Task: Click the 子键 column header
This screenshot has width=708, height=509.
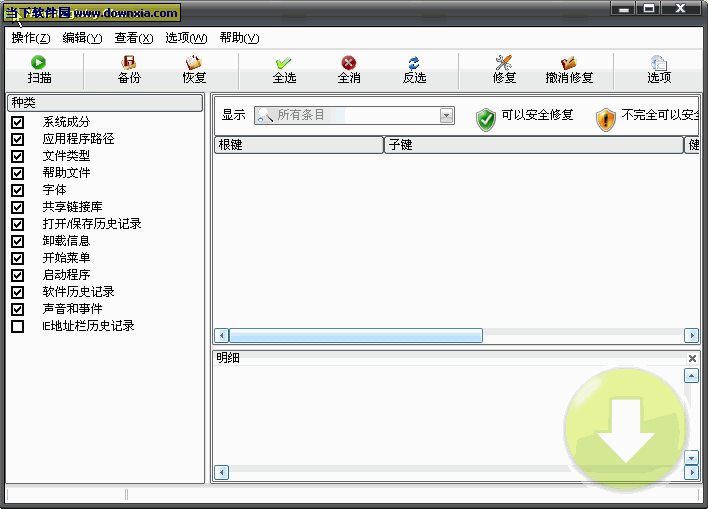Action: 533,145
